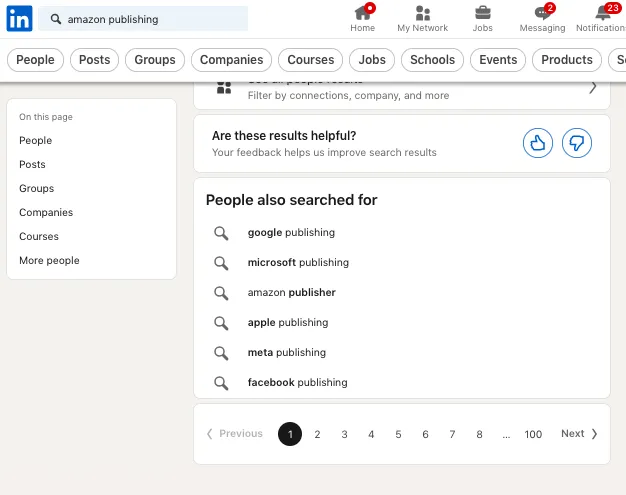Jump to Companies in On this page
The width and height of the screenshot is (626, 495).
click(46, 212)
